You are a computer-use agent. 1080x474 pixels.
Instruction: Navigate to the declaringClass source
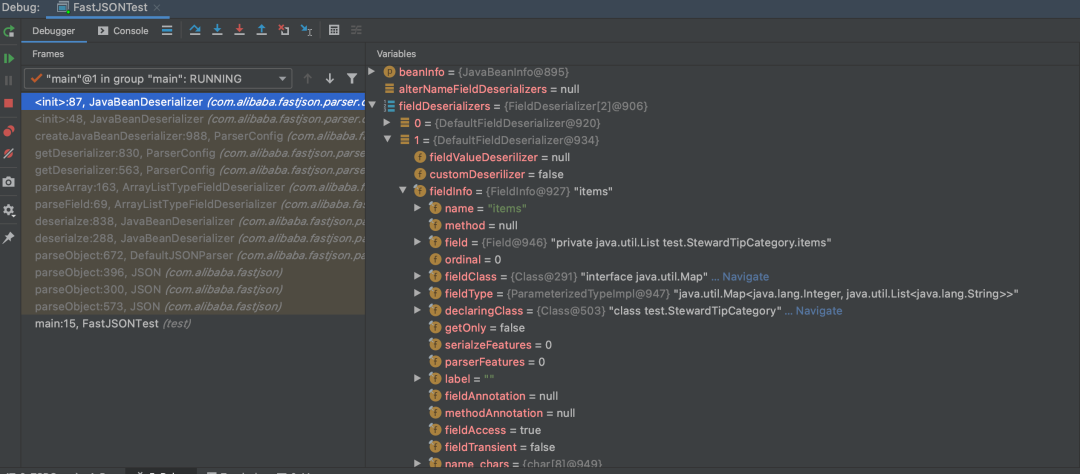tap(818, 310)
